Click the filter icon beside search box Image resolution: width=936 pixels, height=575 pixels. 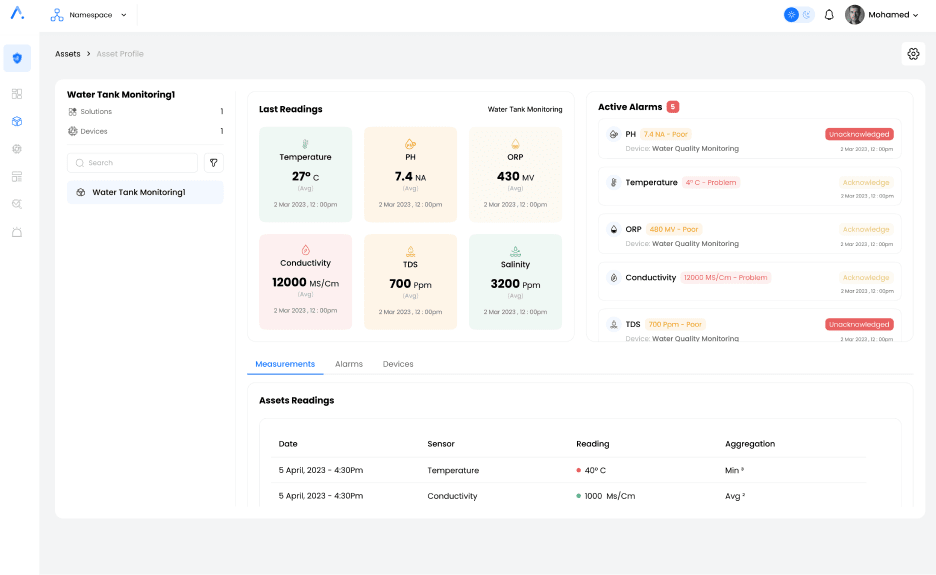(213, 162)
